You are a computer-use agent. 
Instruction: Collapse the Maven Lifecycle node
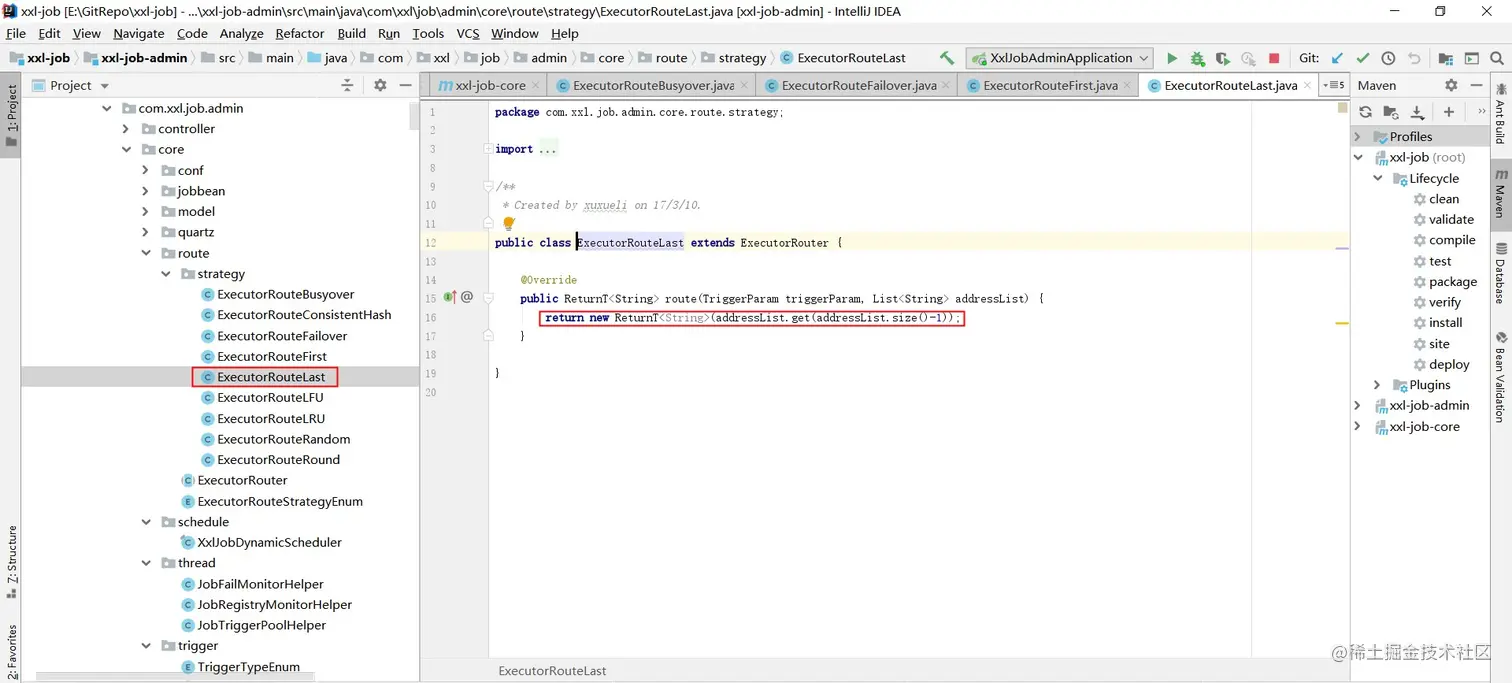[1378, 178]
